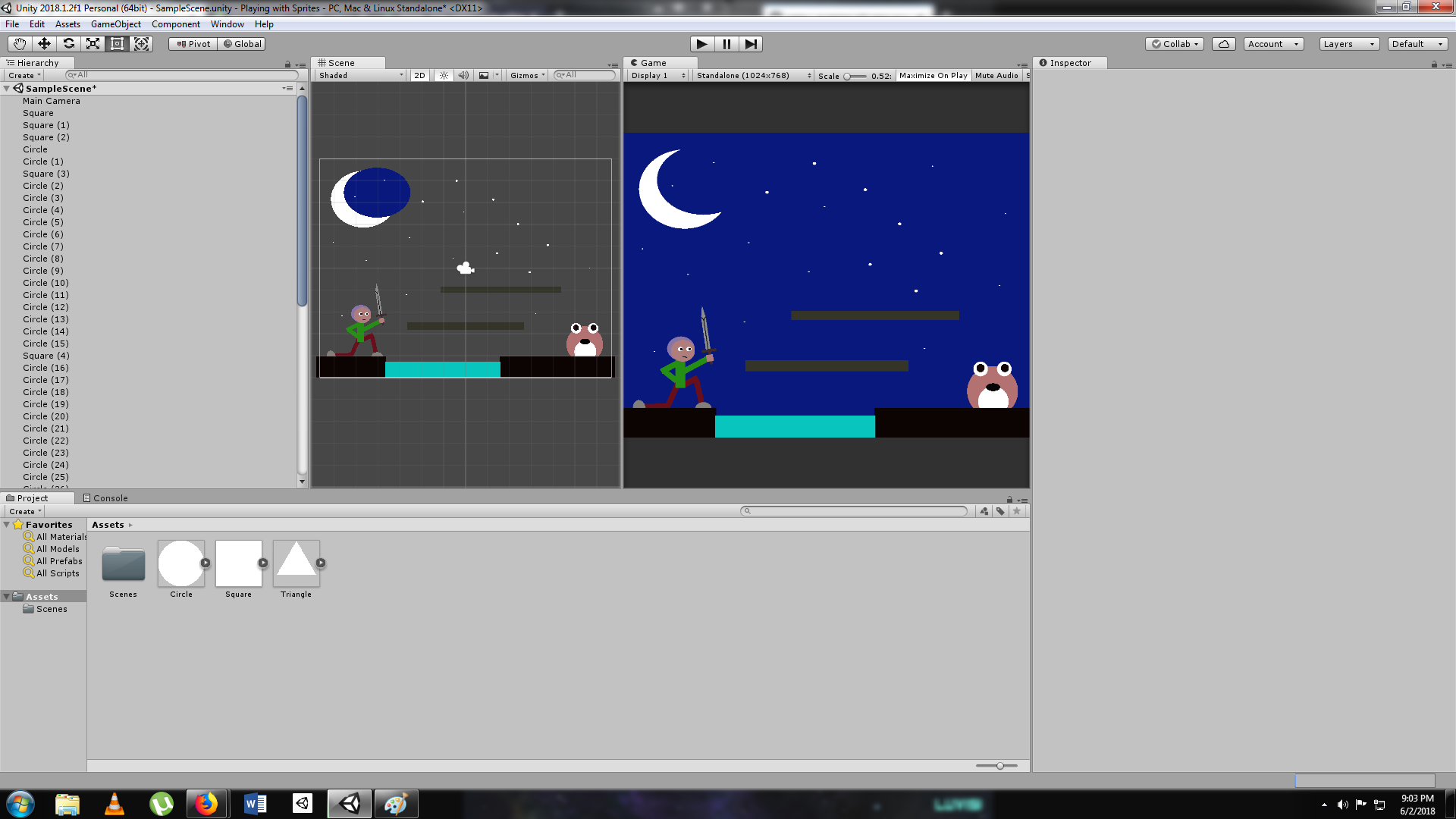This screenshot has height=819, width=1456.
Task: Open the Unity Collab panel
Action: click(1174, 44)
